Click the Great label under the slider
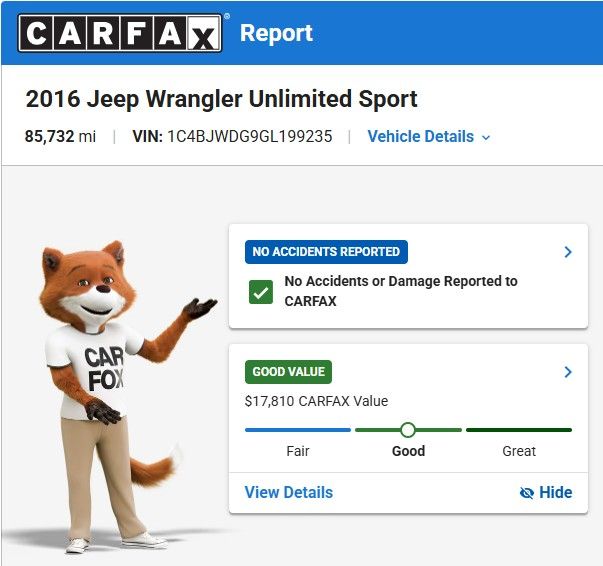603x566 pixels. click(x=519, y=451)
